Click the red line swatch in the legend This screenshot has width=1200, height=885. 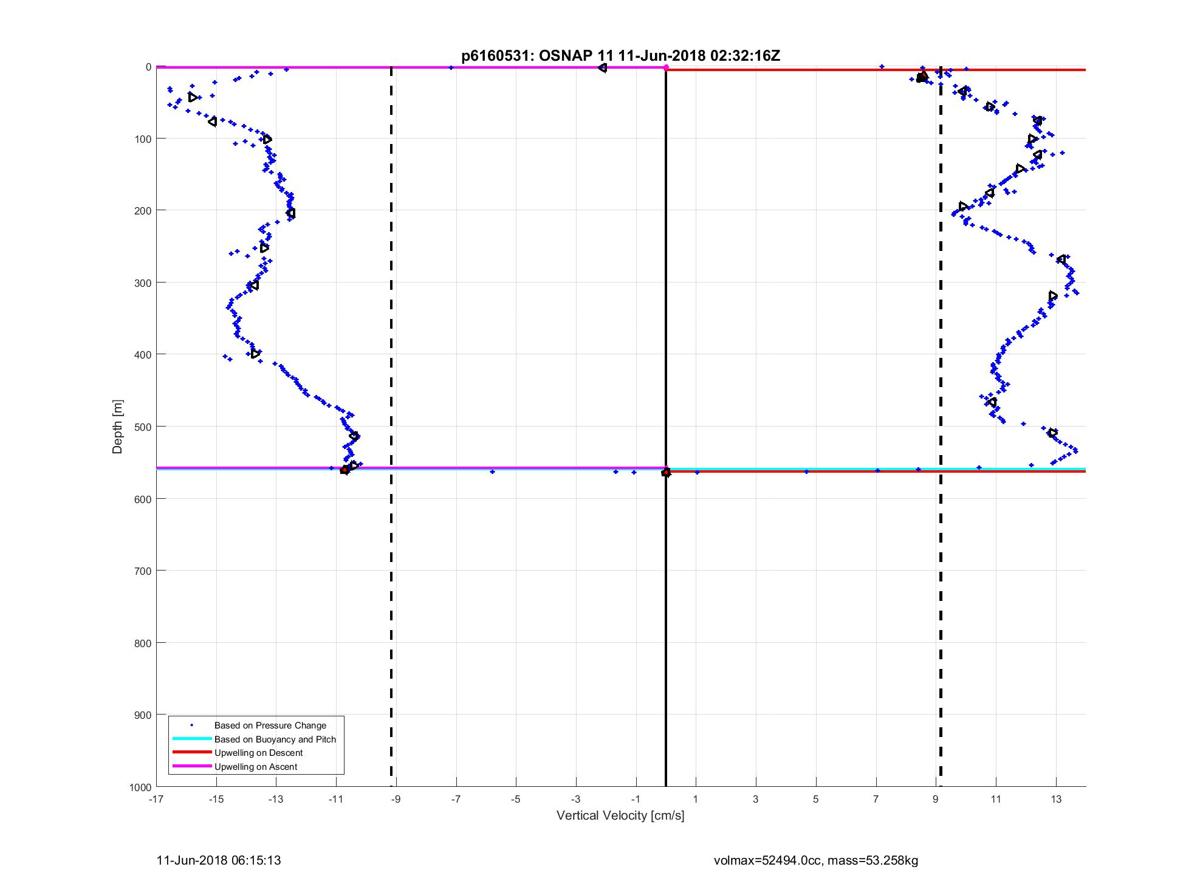pos(191,752)
